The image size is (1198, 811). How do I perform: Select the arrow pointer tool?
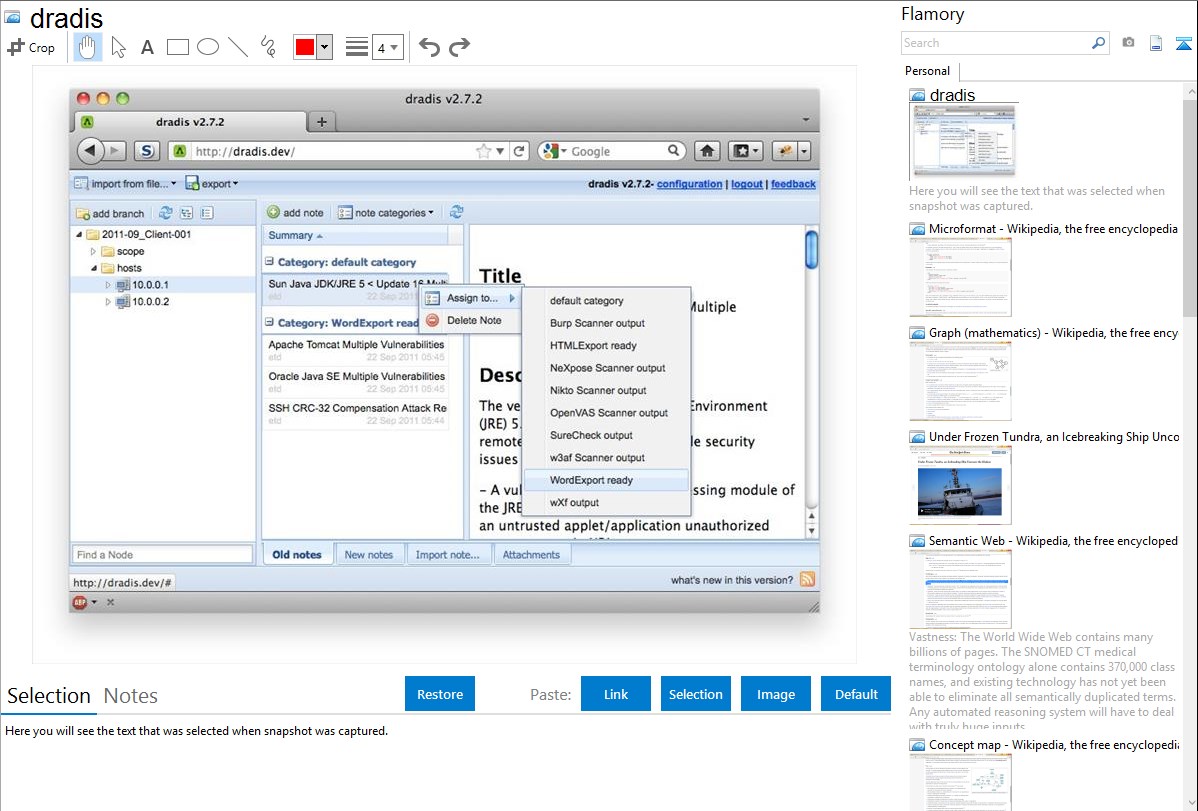click(118, 47)
